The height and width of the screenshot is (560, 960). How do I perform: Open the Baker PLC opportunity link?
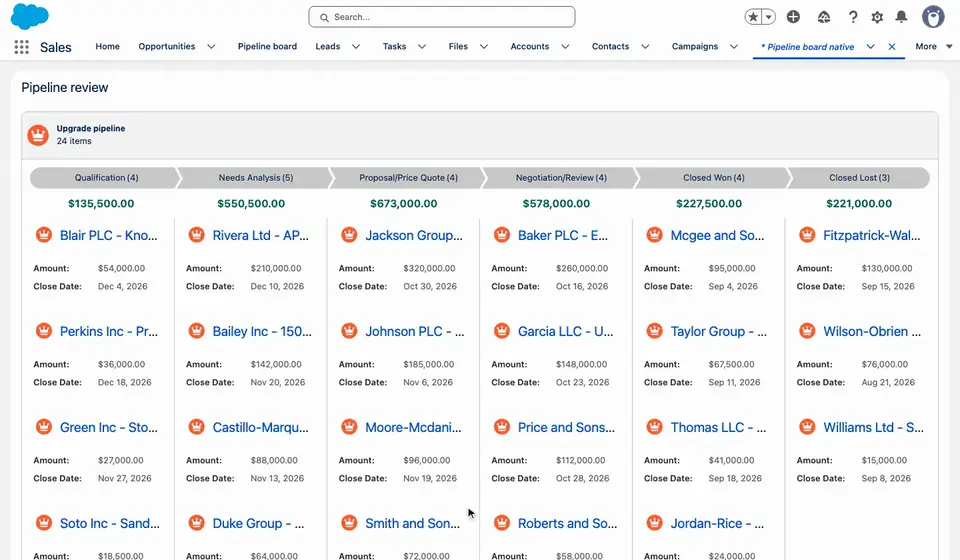[x=563, y=236]
